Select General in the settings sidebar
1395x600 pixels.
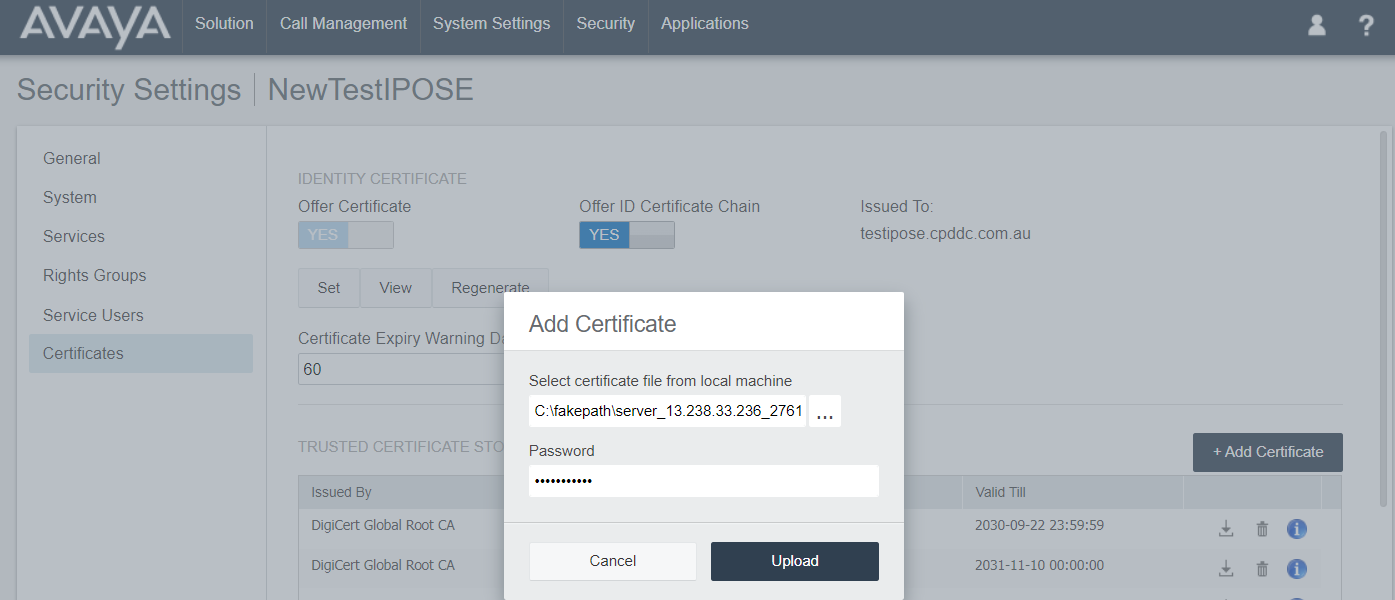[x=140, y=158]
